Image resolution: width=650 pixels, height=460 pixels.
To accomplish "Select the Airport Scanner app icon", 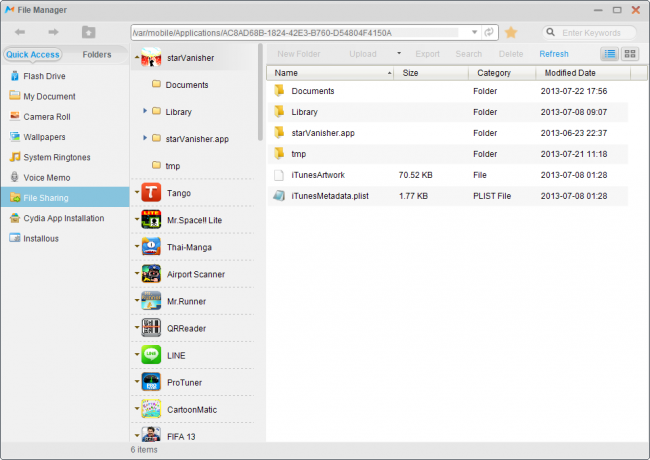I will point(151,274).
